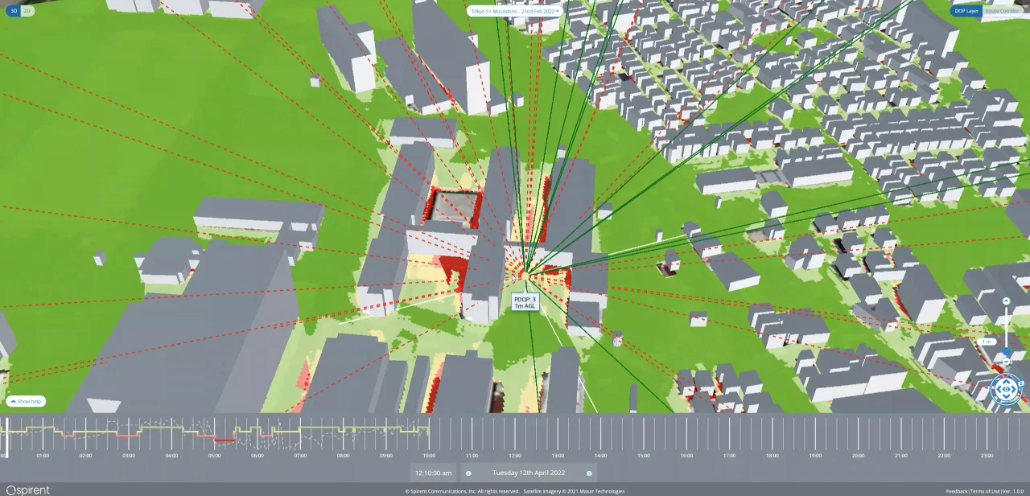Viewport: 1030px width, 496px height.
Task: Open the Tuesday 12th April 2022 date picker
Action: (x=528, y=473)
